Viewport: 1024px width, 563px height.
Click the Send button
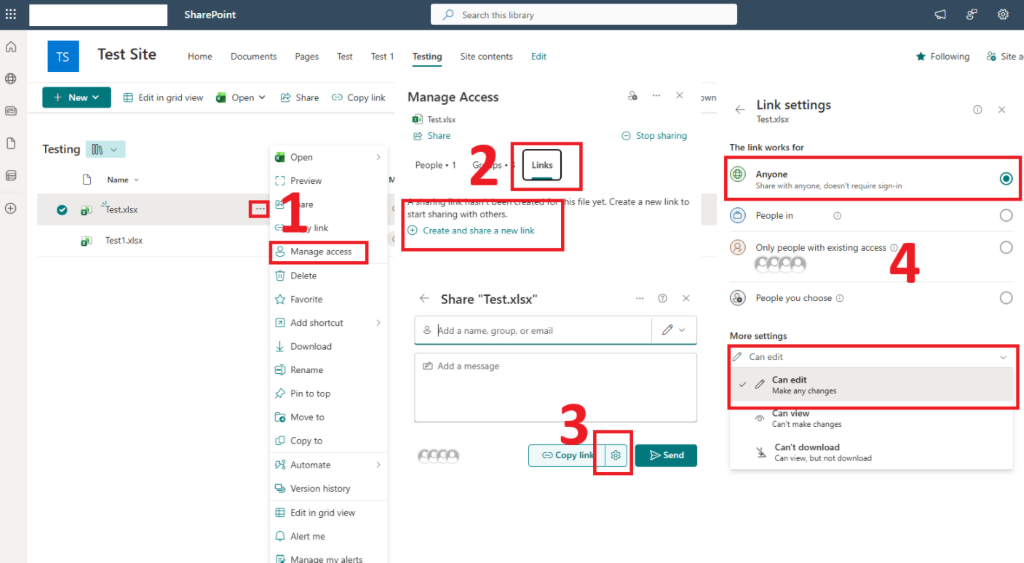click(x=665, y=455)
